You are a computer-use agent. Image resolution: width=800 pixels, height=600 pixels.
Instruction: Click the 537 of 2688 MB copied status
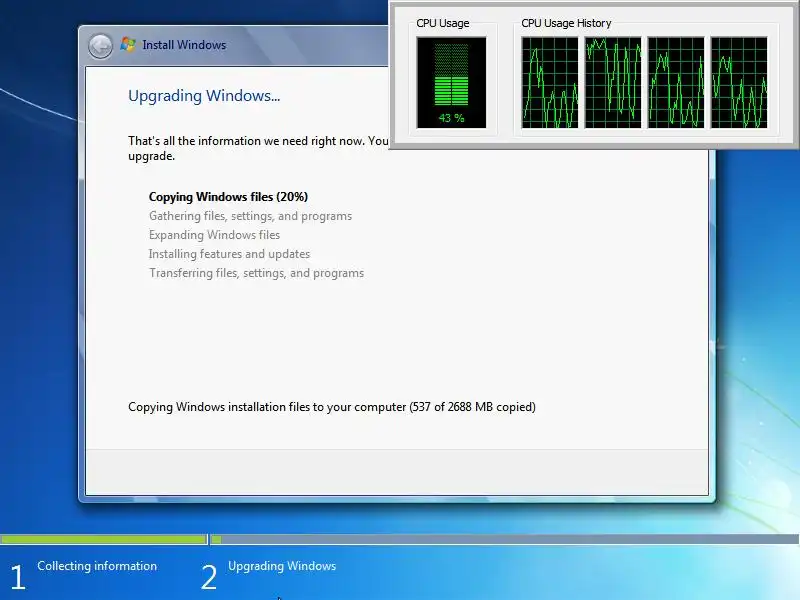click(332, 407)
